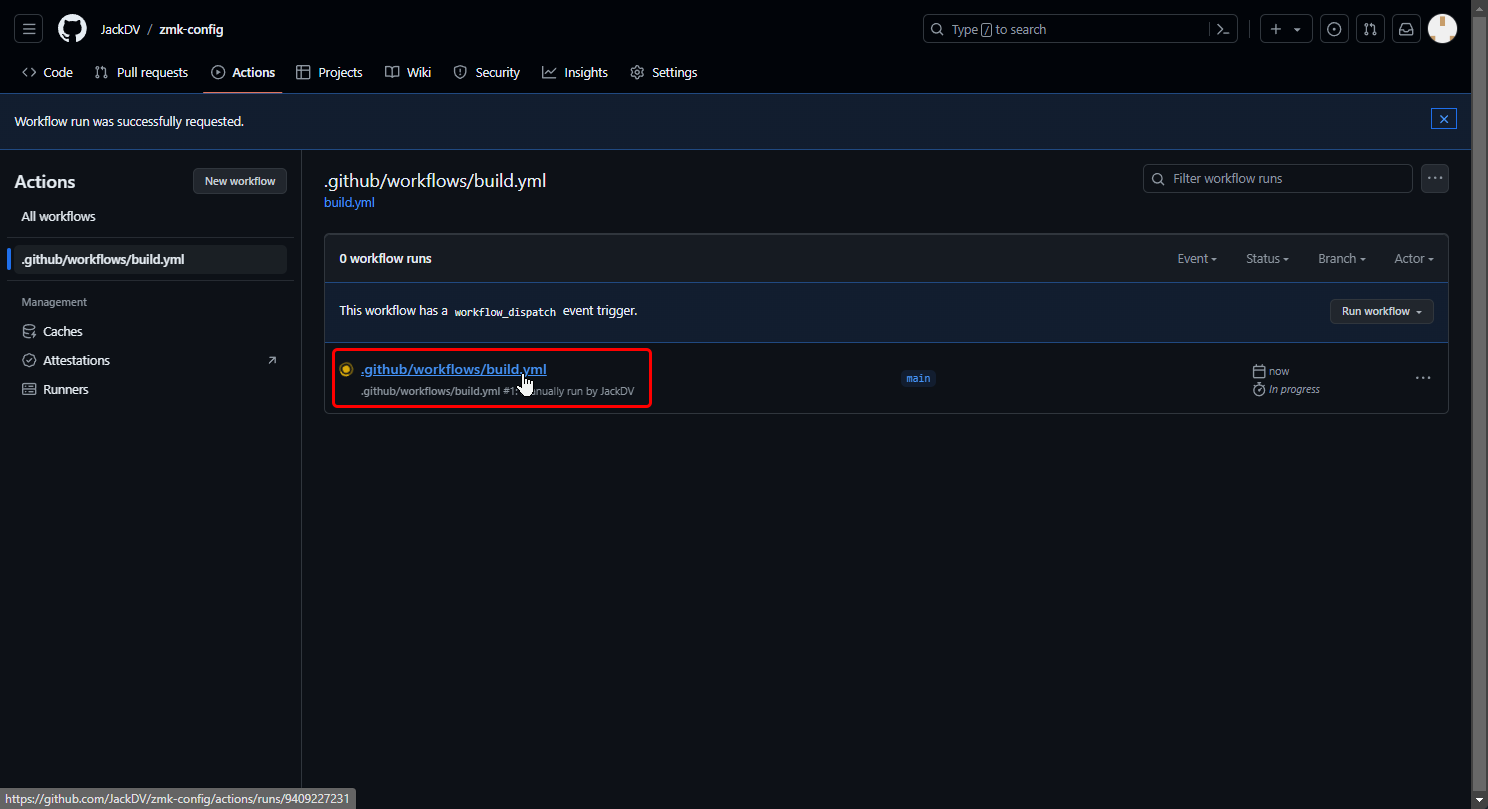The image size is (1488, 809).
Task: Open Caches in the Management sidebar
Action: point(63,332)
